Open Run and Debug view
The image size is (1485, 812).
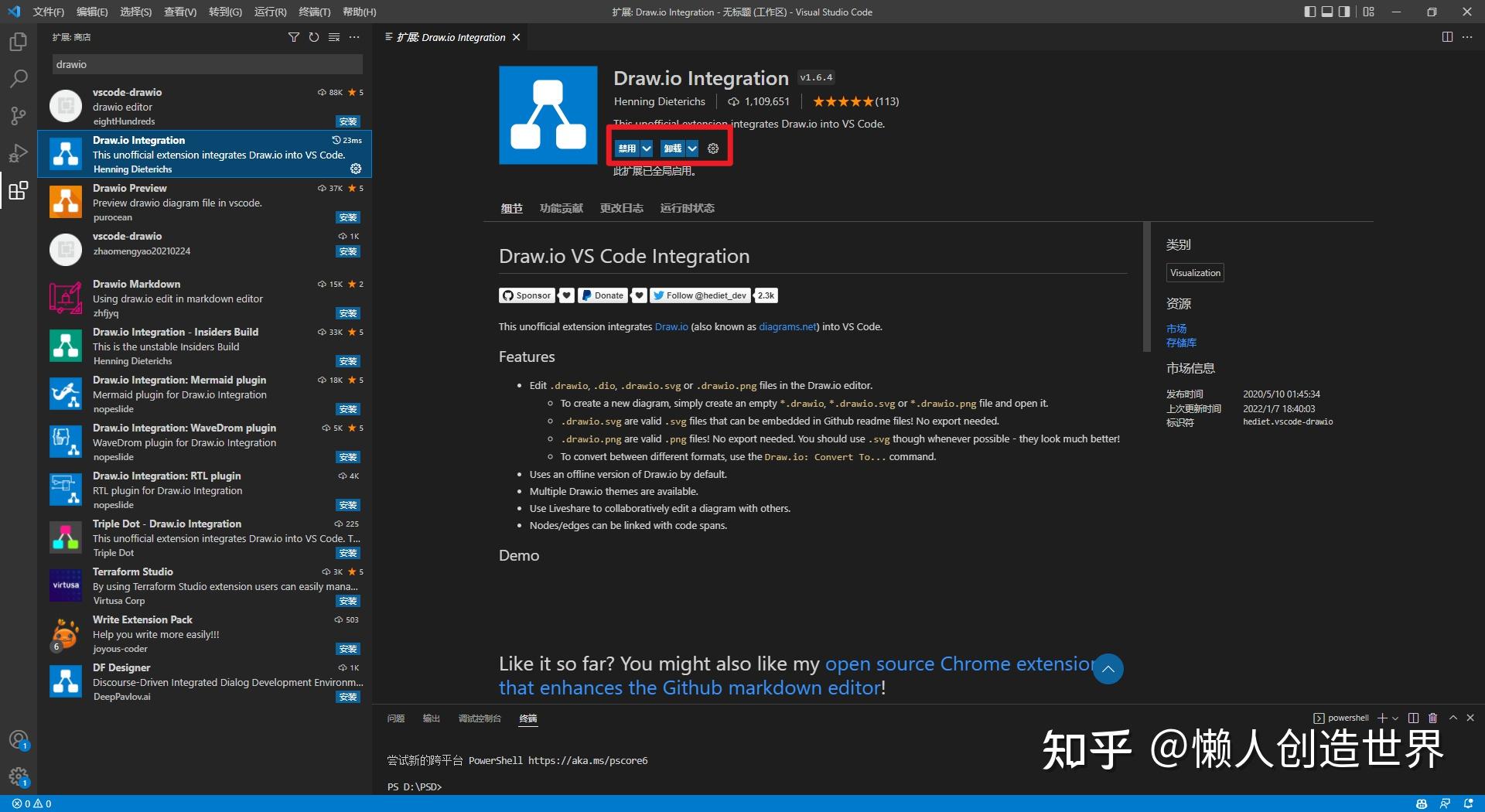(18, 153)
